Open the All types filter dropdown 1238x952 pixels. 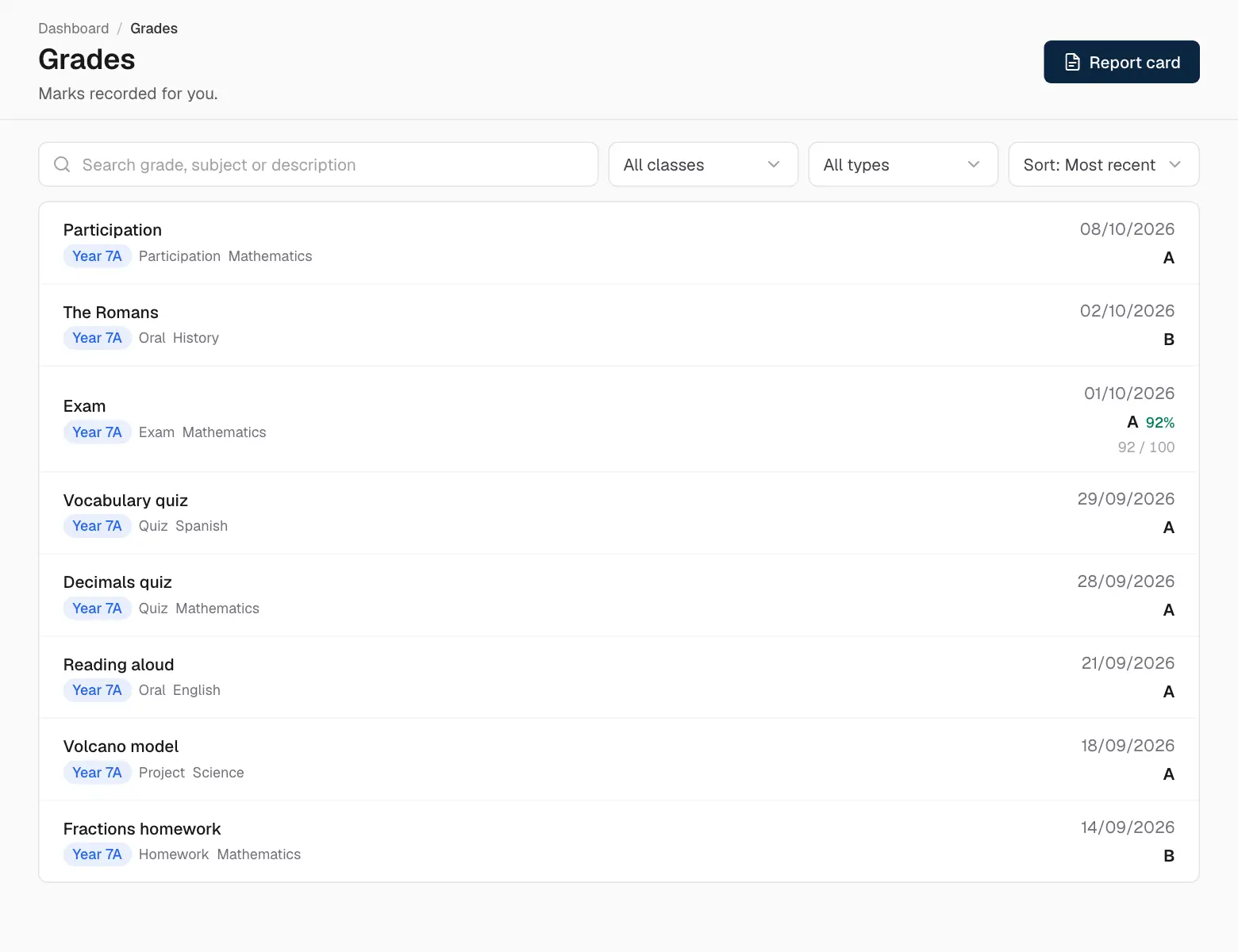click(x=903, y=164)
